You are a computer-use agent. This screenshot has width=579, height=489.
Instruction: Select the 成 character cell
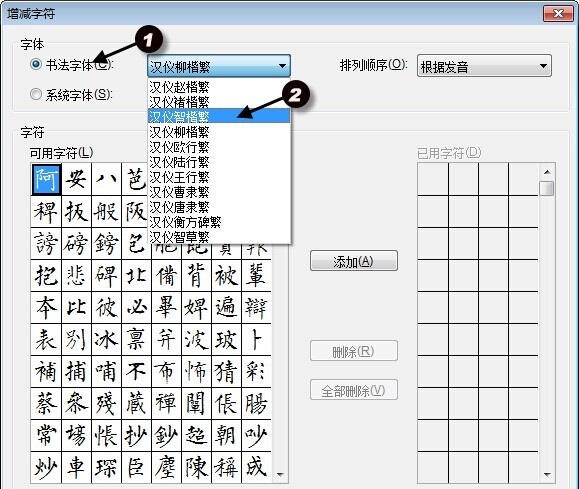256,467
